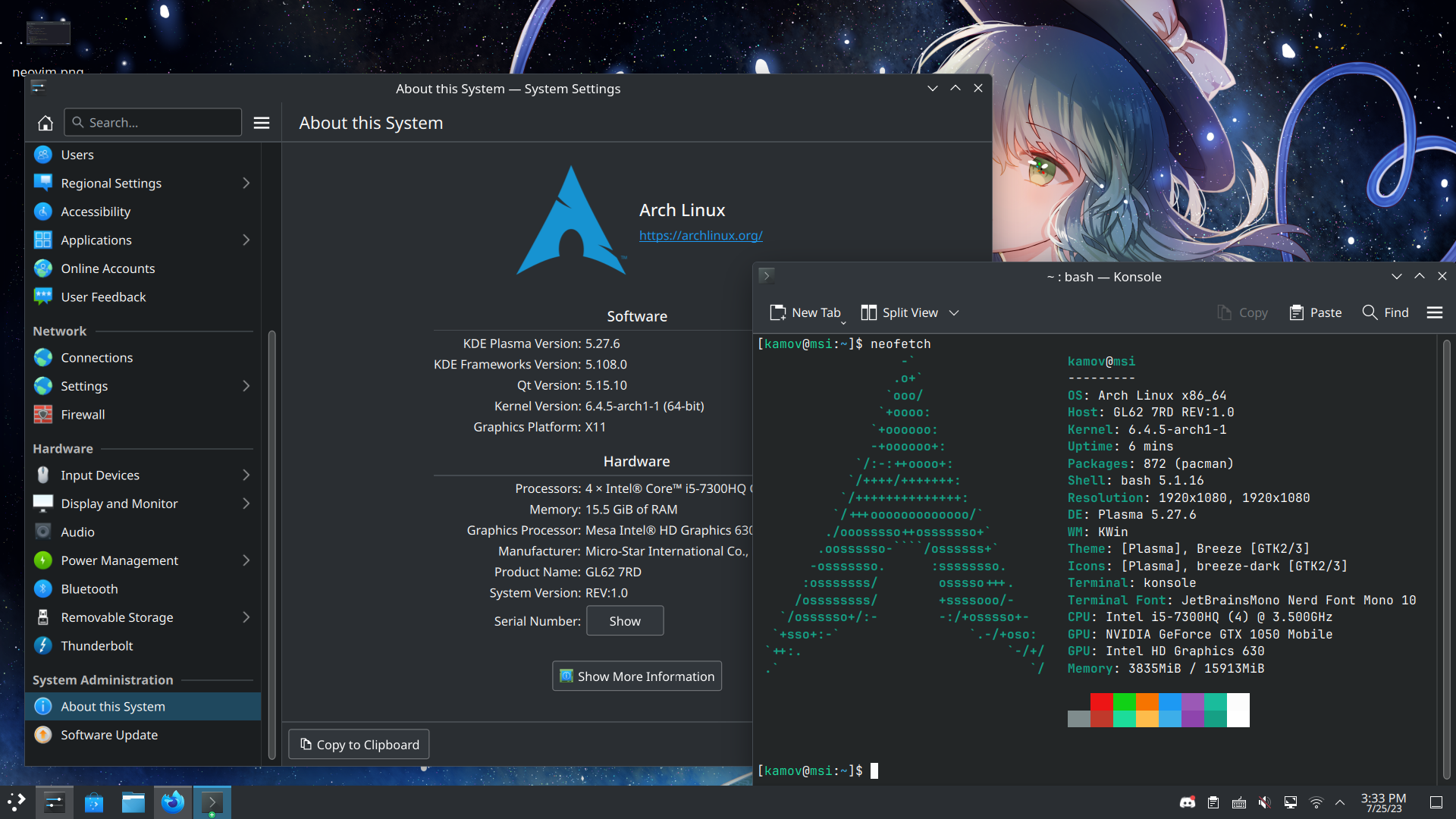
Task: Click the Konsole terminal icon in its title bar
Action: (766, 276)
